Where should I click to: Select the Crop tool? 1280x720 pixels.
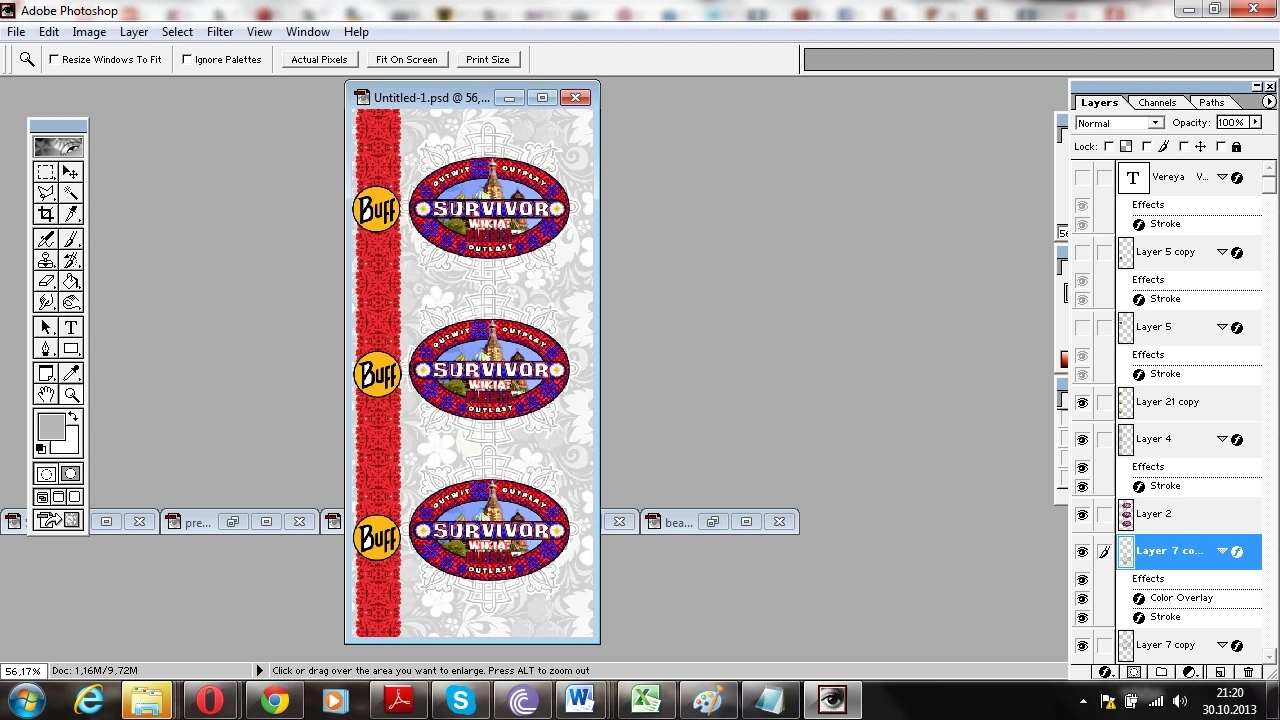point(46,214)
